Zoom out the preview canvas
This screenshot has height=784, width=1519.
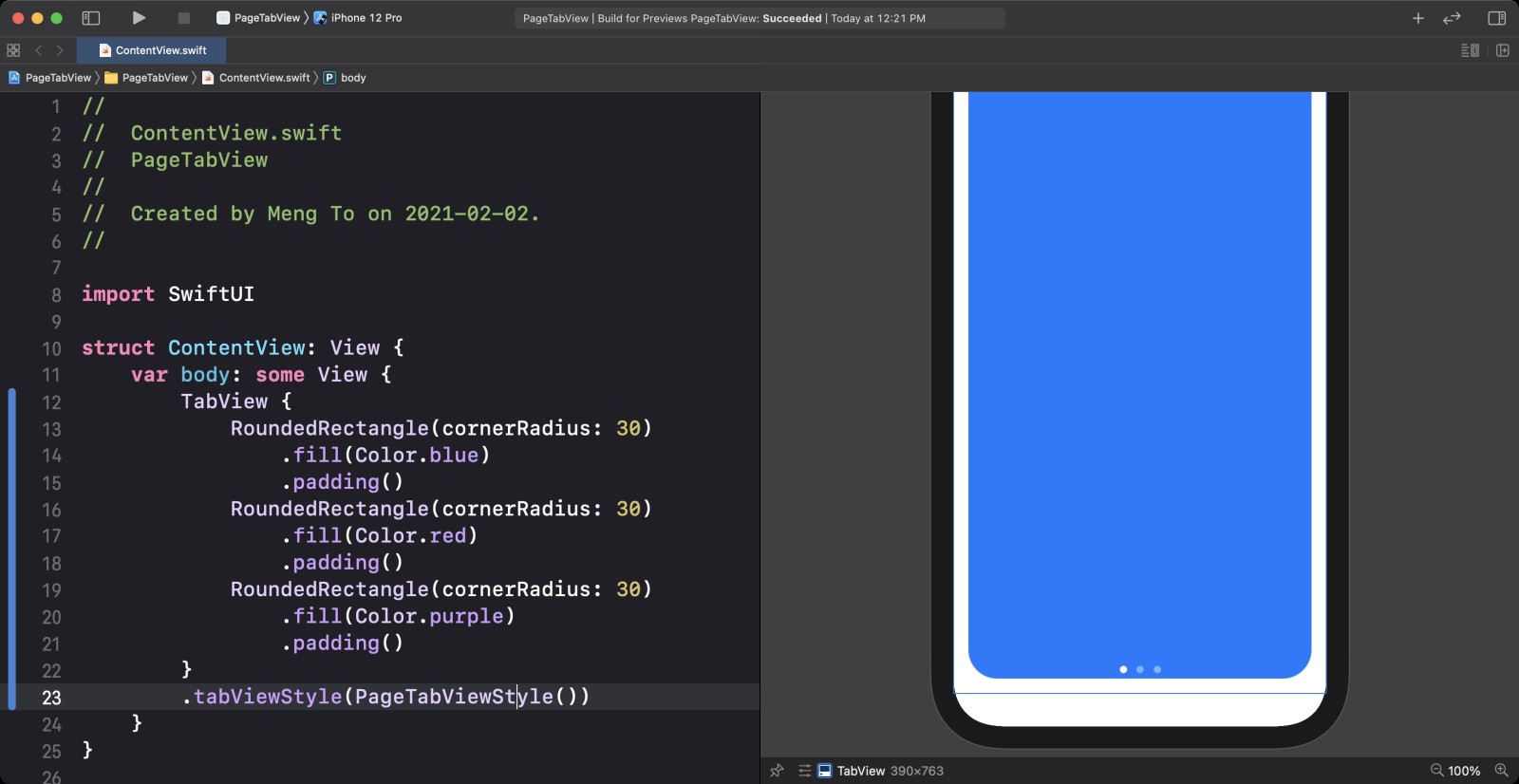pos(1437,771)
